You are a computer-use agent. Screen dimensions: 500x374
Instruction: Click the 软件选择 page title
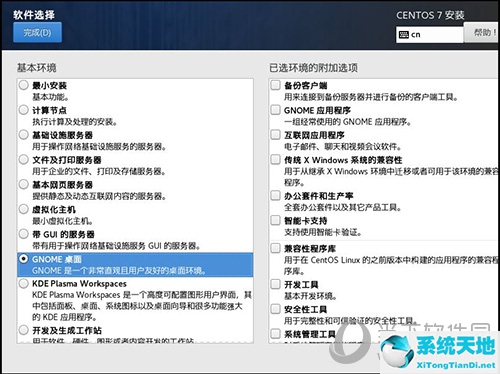tap(34, 15)
